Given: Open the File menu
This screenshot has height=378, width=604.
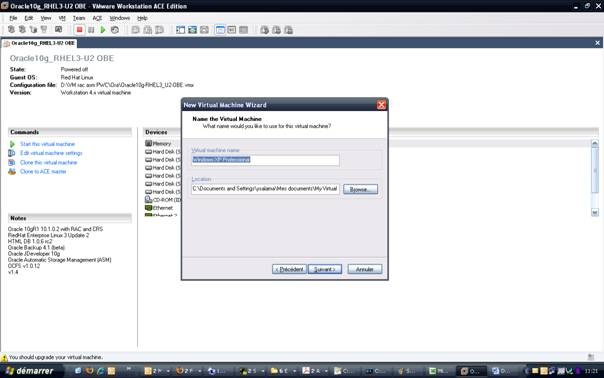Looking at the screenshot, I should (x=13, y=18).
